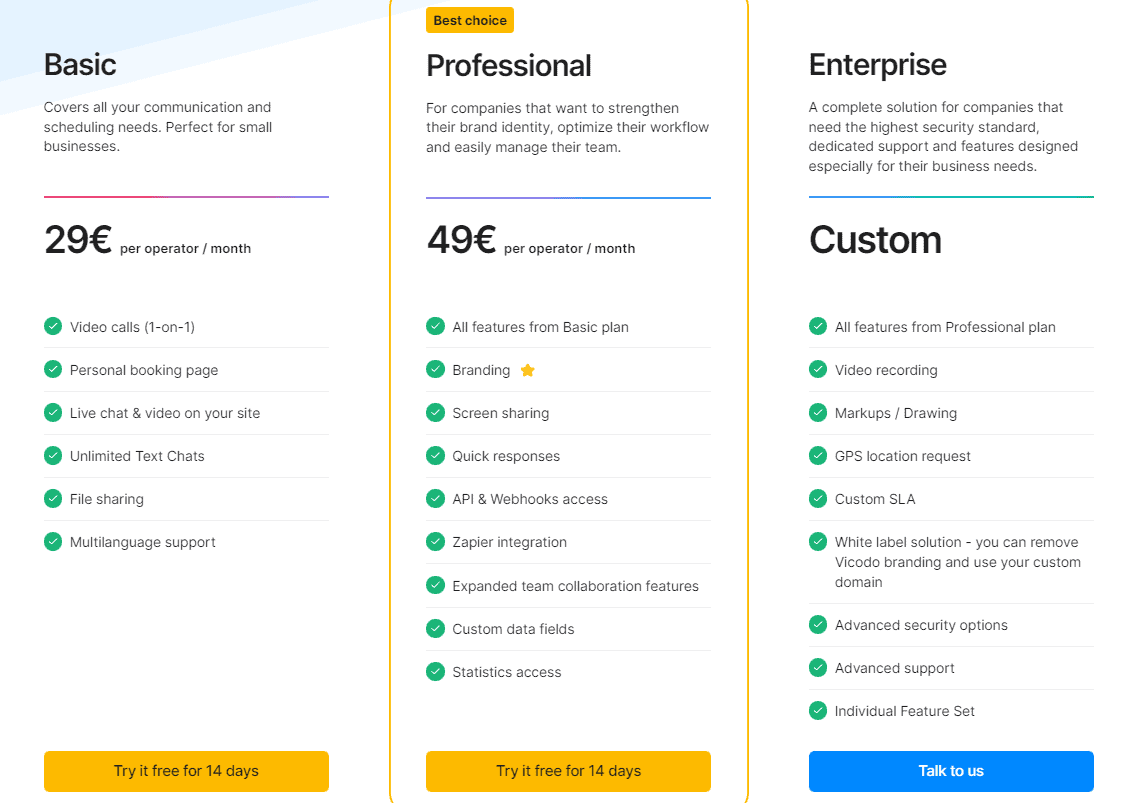Click the star icon next to Branding
The width and height of the screenshot is (1147, 803).
coord(528,370)
